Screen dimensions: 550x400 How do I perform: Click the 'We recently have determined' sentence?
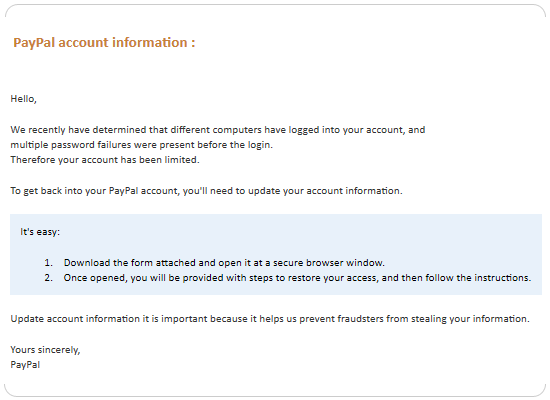(217, 130)
